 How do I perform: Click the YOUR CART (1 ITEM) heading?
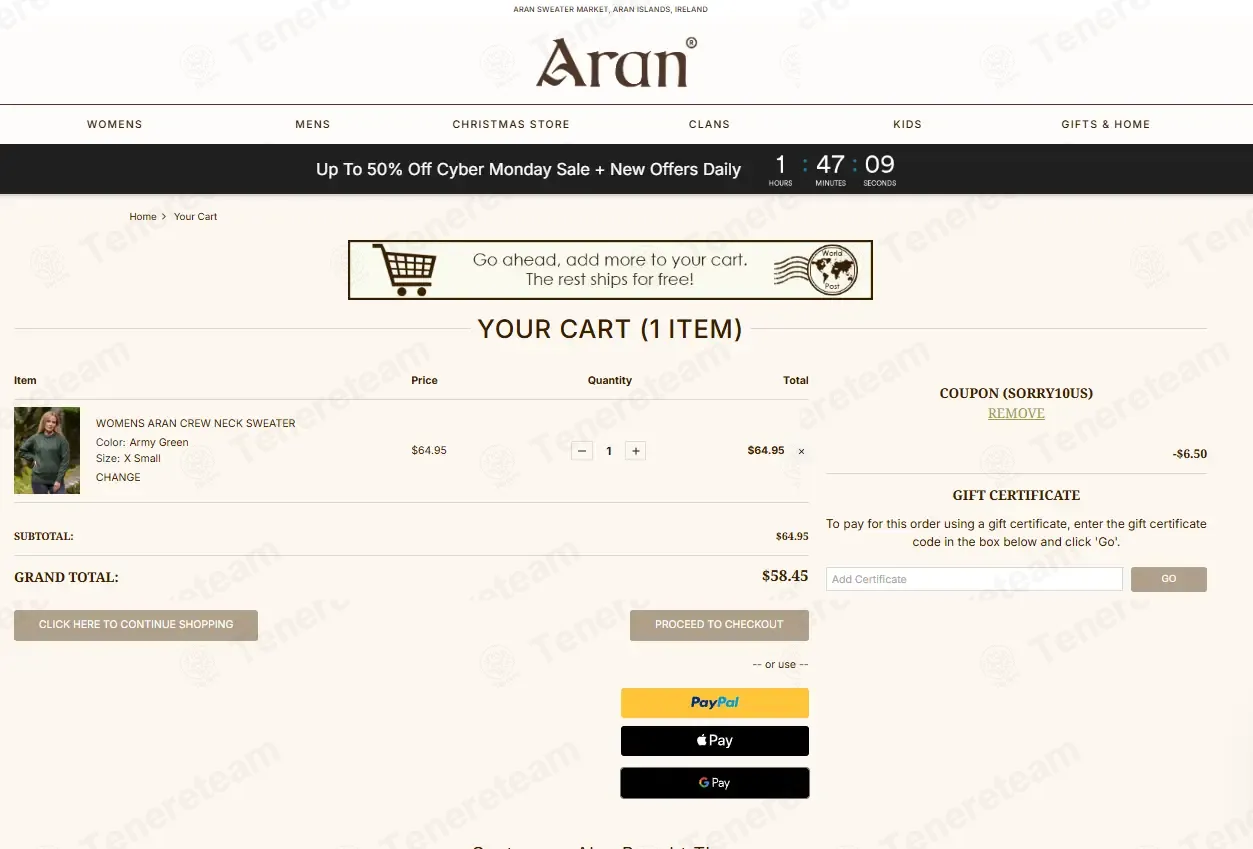pos(610,329)
